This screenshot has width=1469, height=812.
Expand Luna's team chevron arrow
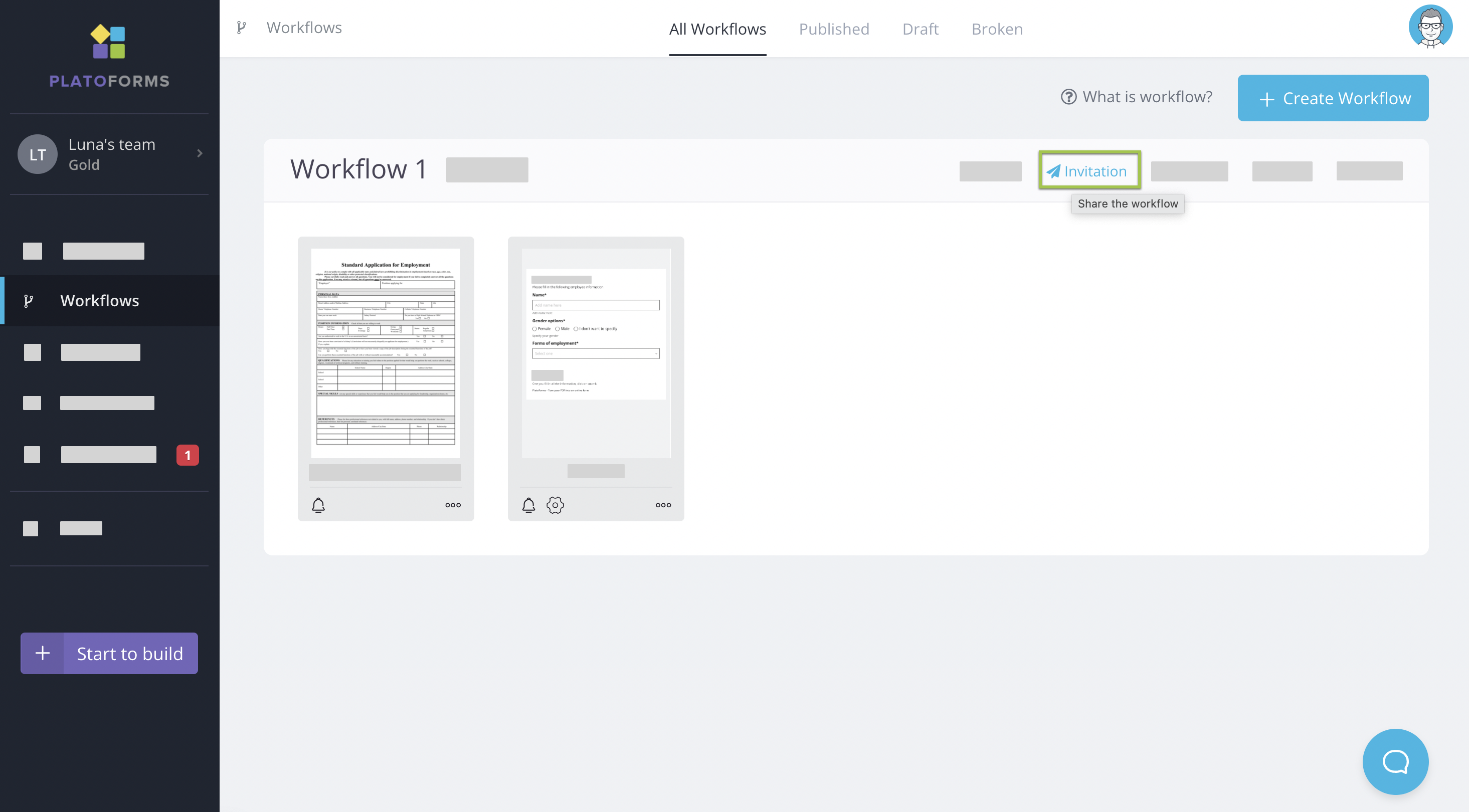[x=200, y=153]
